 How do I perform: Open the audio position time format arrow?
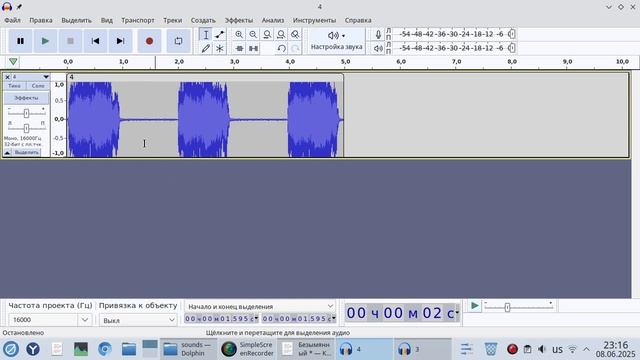point(457,313)
